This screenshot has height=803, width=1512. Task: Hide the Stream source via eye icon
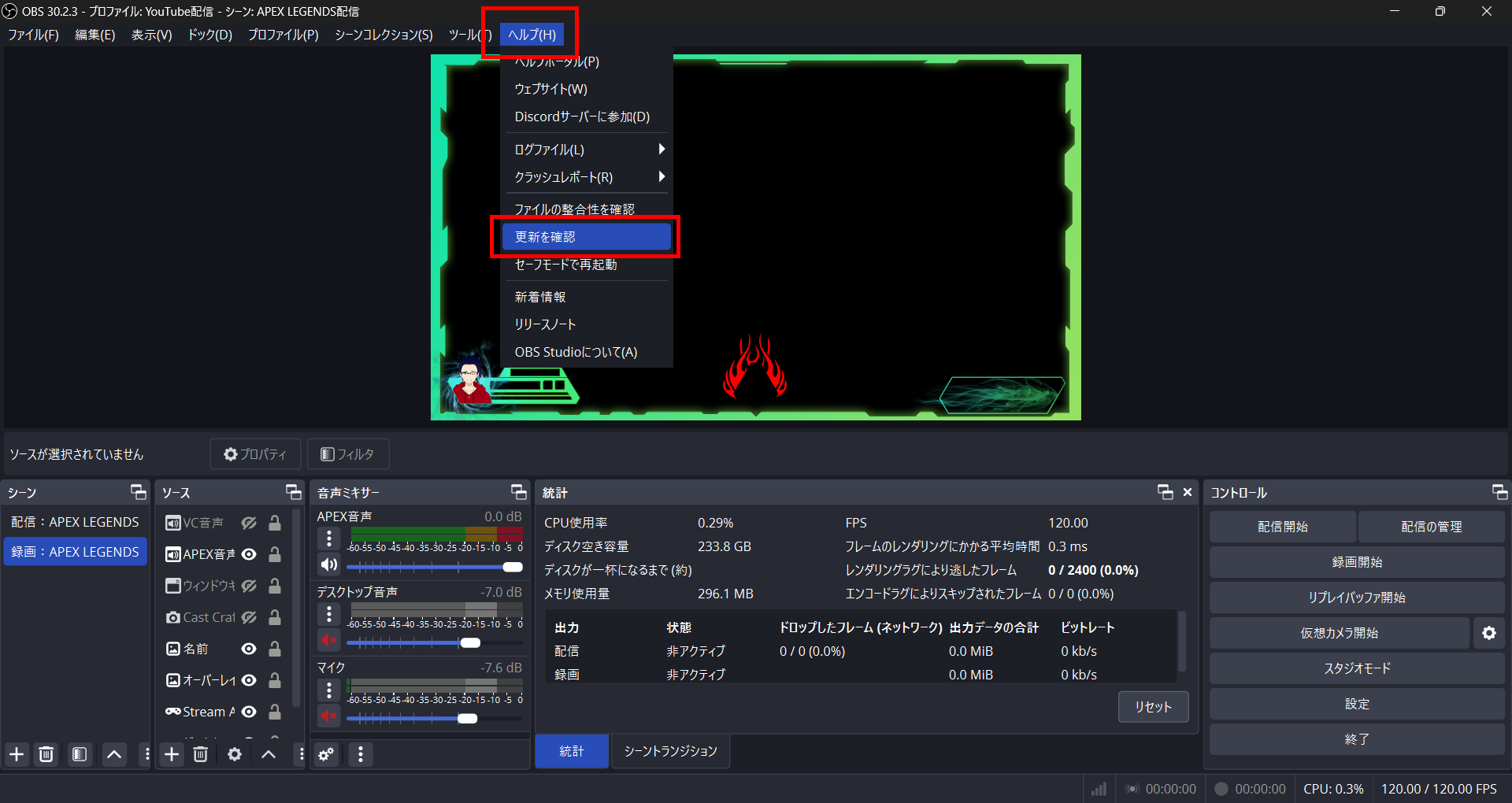click(249, 712)
